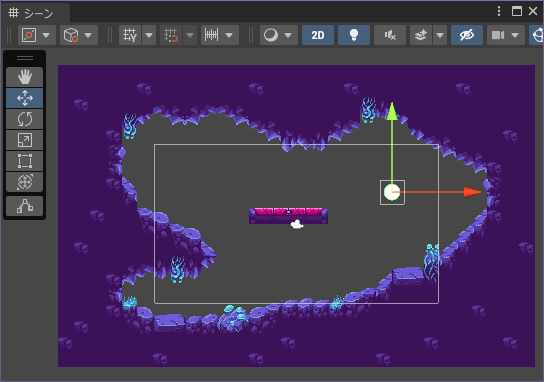Expand the camera settings dropdown
Screen dimensions: 544x382
[x=515, y=35]
